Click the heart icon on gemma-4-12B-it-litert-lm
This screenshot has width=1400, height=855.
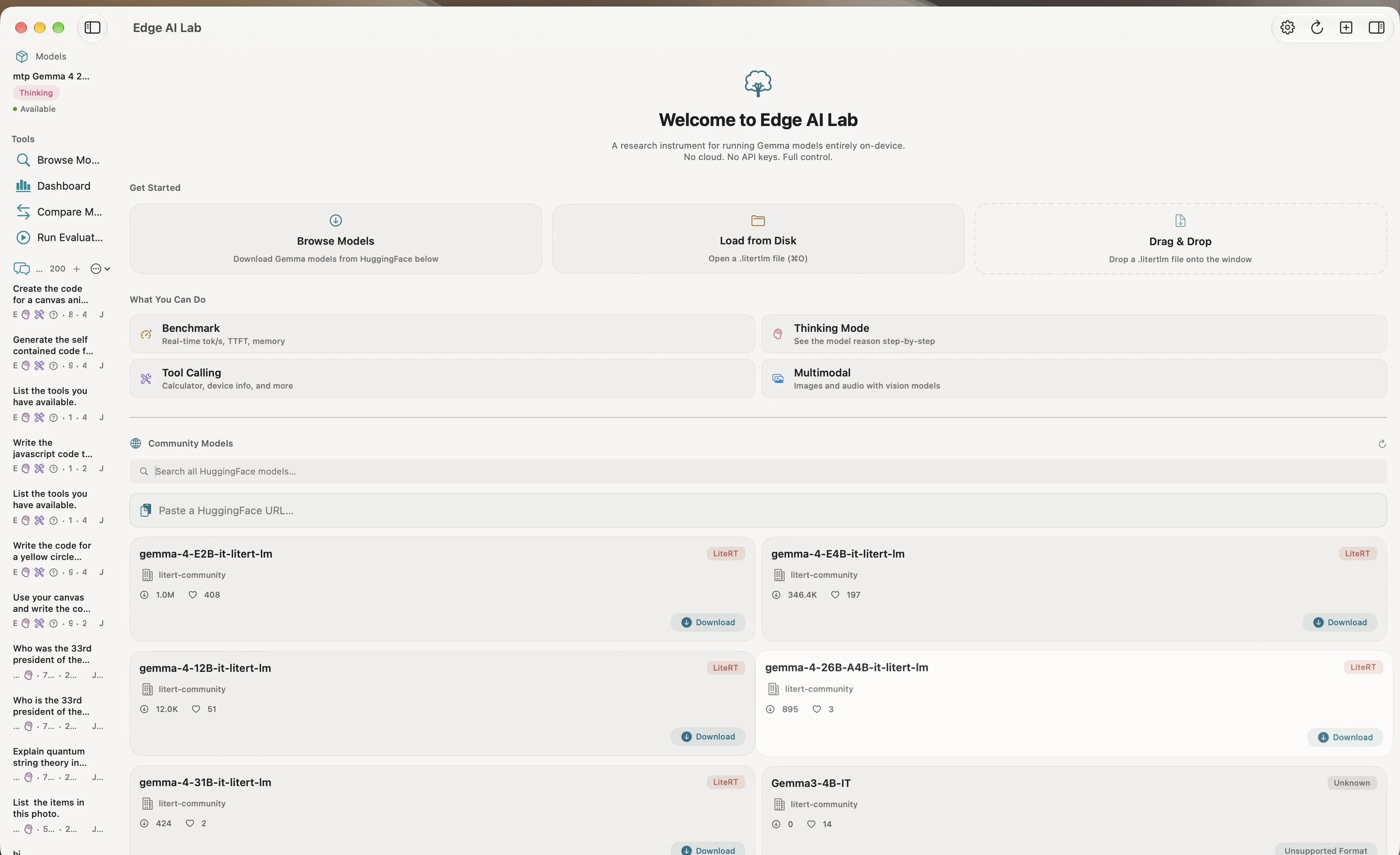pyautogui.click(x=196, y=709)
